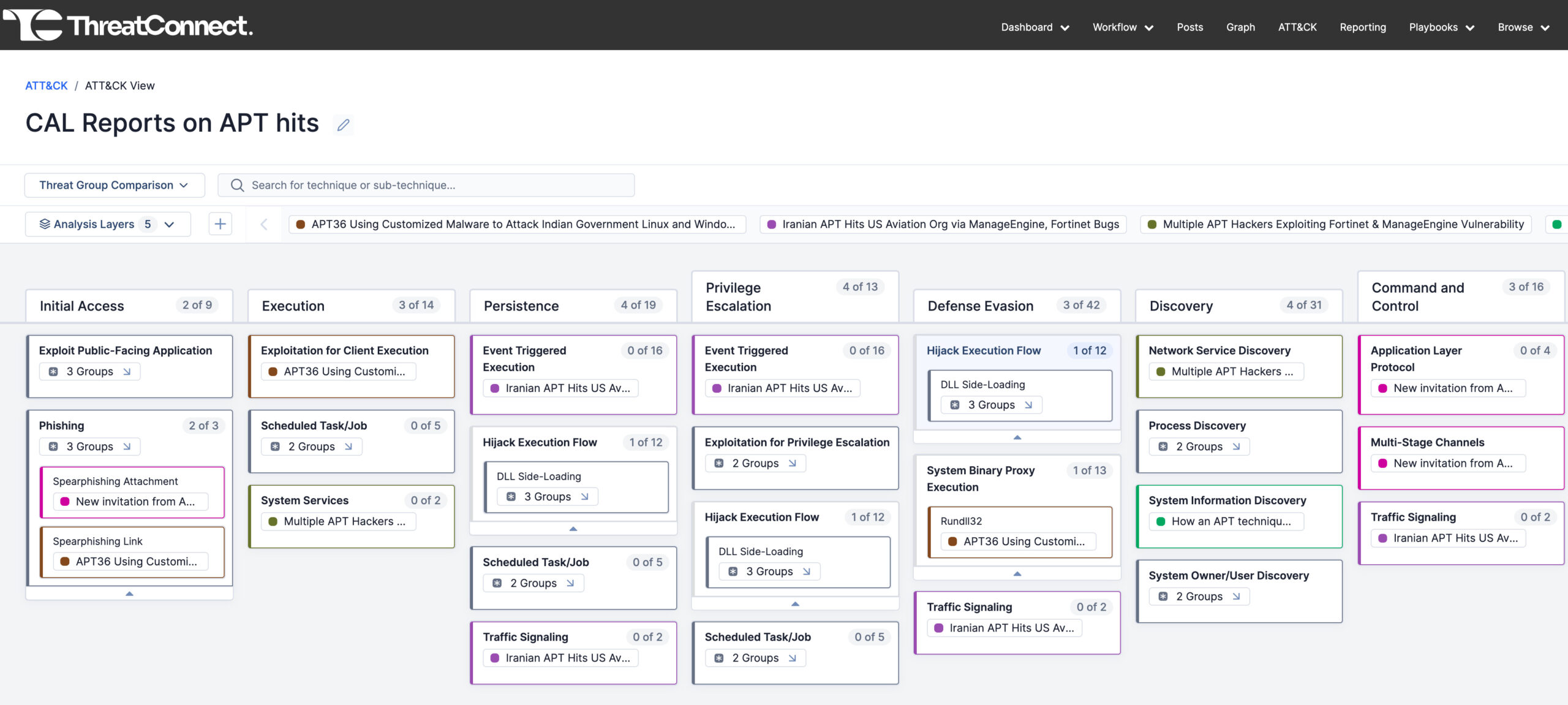Expand 3 Groups arrow in Privilege Escalation DLL Side-Loading
Screen dimensions: 1568x705
click(807, 571)
